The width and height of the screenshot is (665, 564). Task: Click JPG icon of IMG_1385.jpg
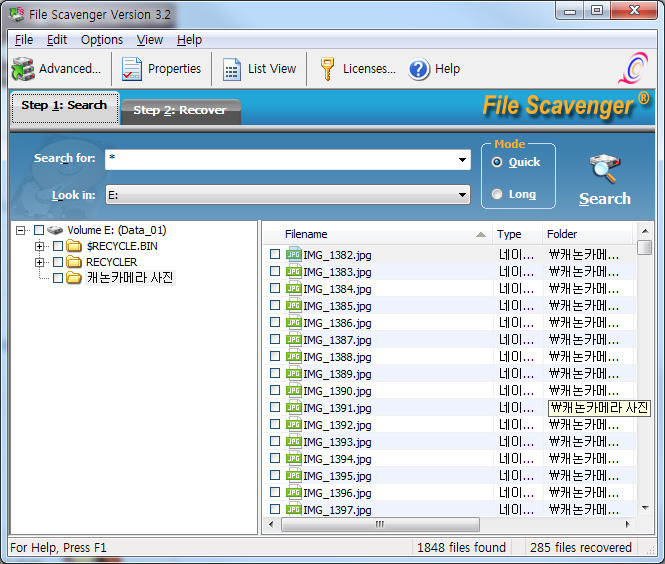(x=293, y=305)
